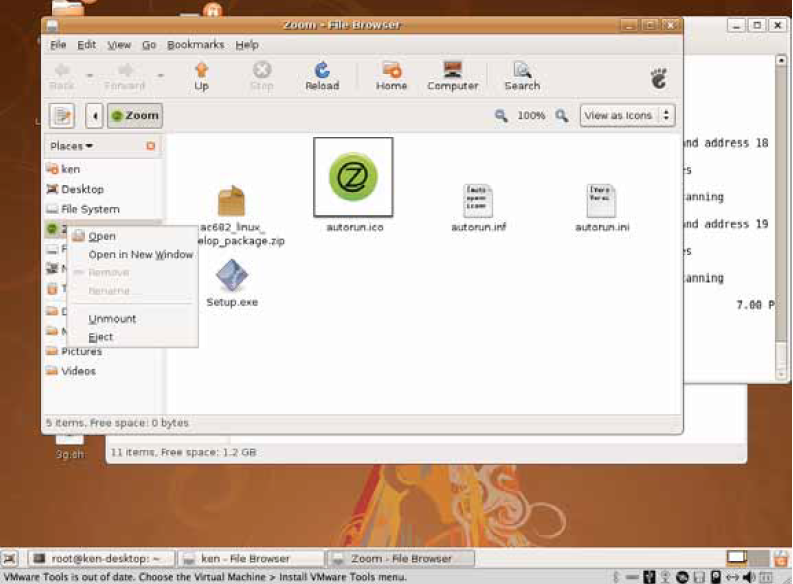Select the autorun.ini file icon

click(601, 201)
